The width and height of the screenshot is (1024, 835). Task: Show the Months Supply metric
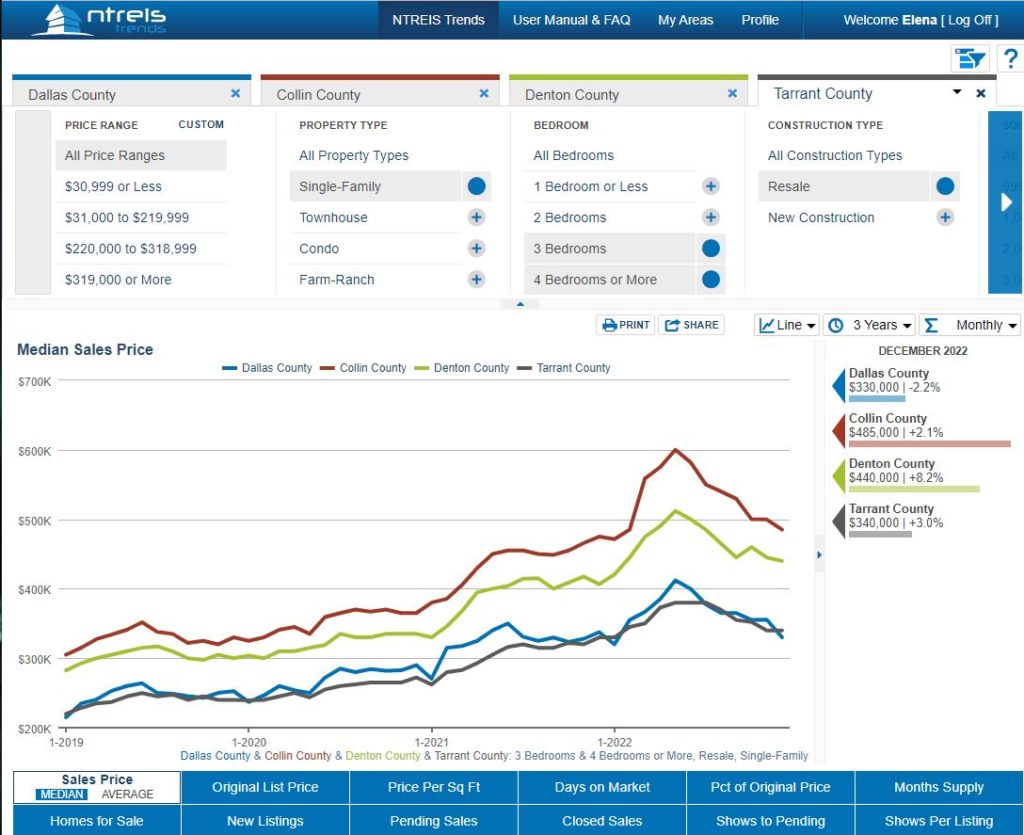click(x=939, y=787)
